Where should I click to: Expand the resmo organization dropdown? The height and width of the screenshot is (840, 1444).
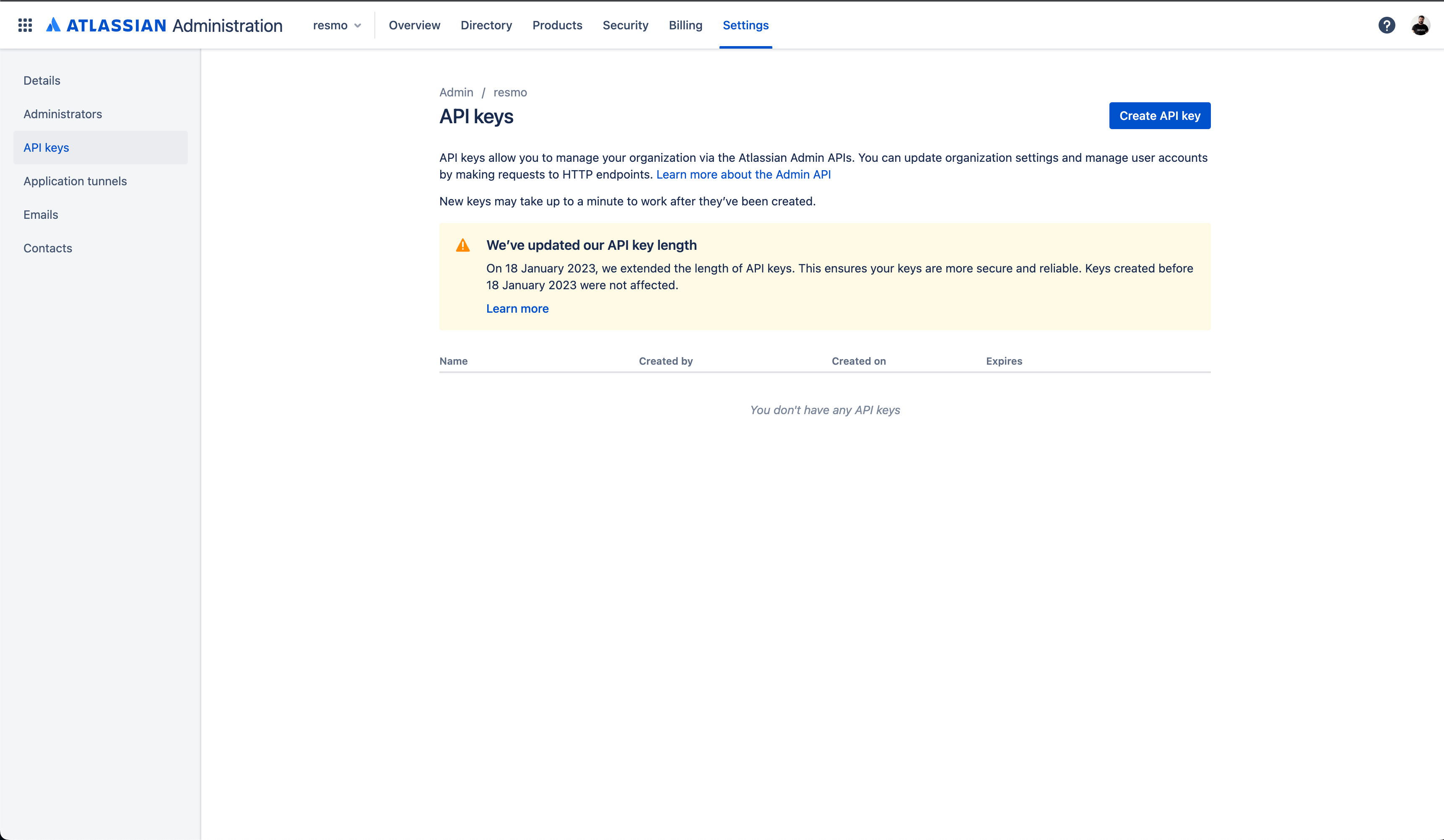[337, 25]
